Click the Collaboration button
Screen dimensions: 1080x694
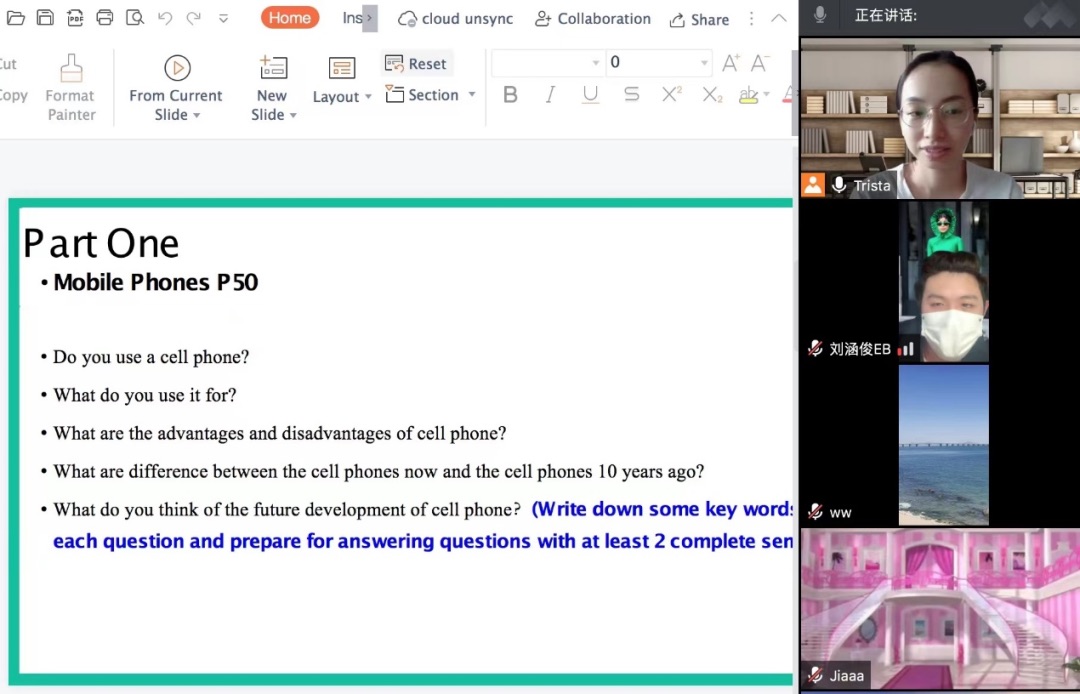(x=593, y=19)
